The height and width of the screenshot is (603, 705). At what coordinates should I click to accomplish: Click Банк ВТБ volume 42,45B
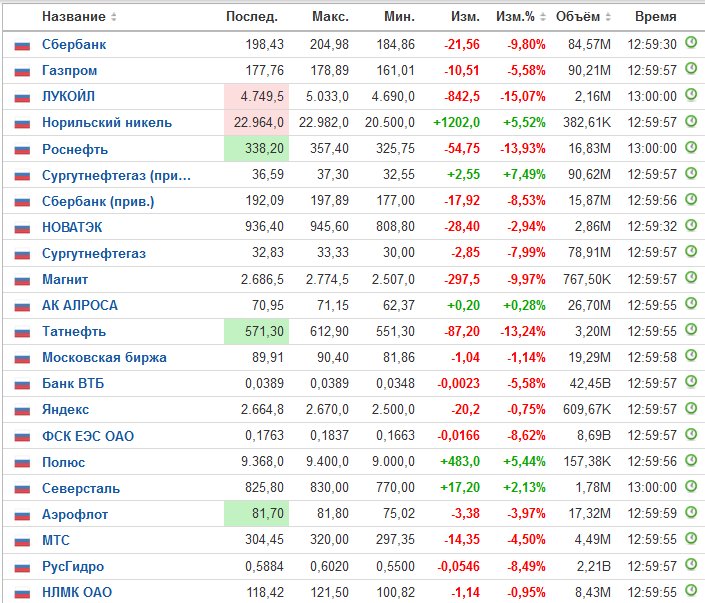pos(590,384)
